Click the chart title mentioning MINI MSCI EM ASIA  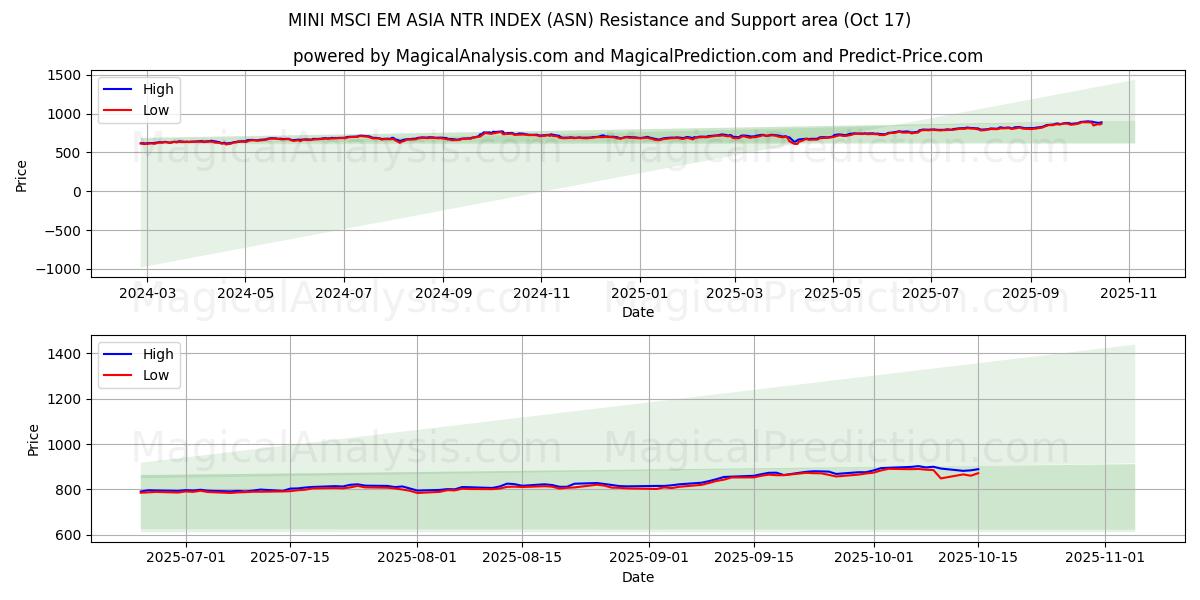(x=599, y=20)
